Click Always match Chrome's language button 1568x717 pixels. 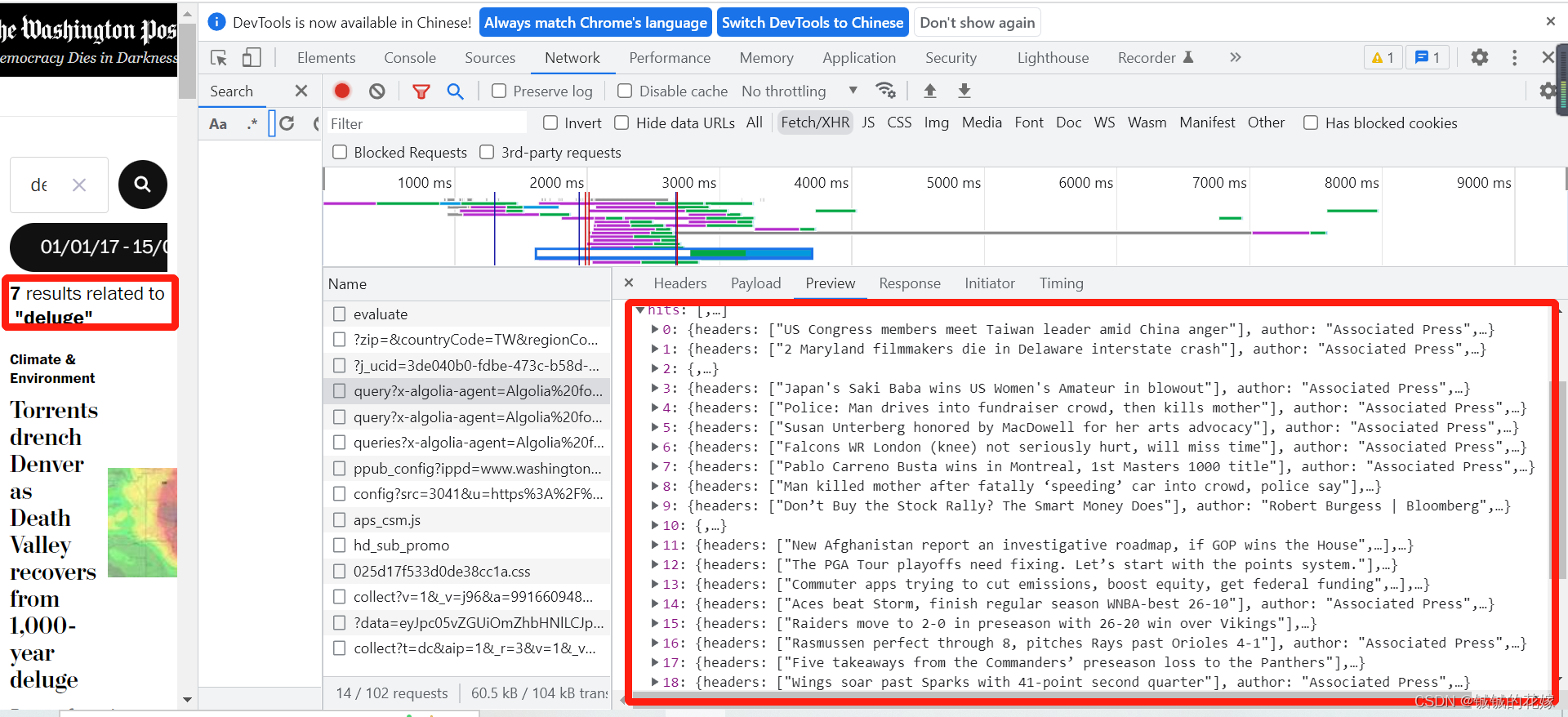point(595,22)
